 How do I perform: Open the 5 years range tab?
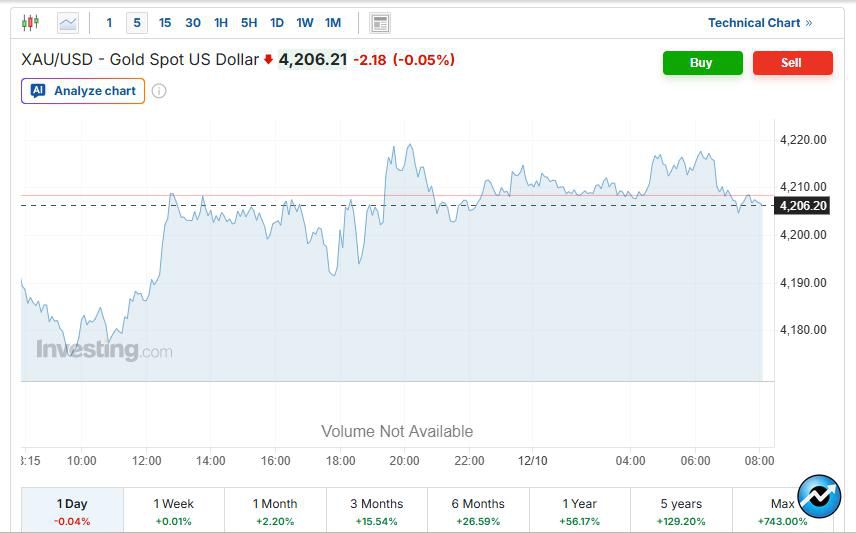point(681,511)
